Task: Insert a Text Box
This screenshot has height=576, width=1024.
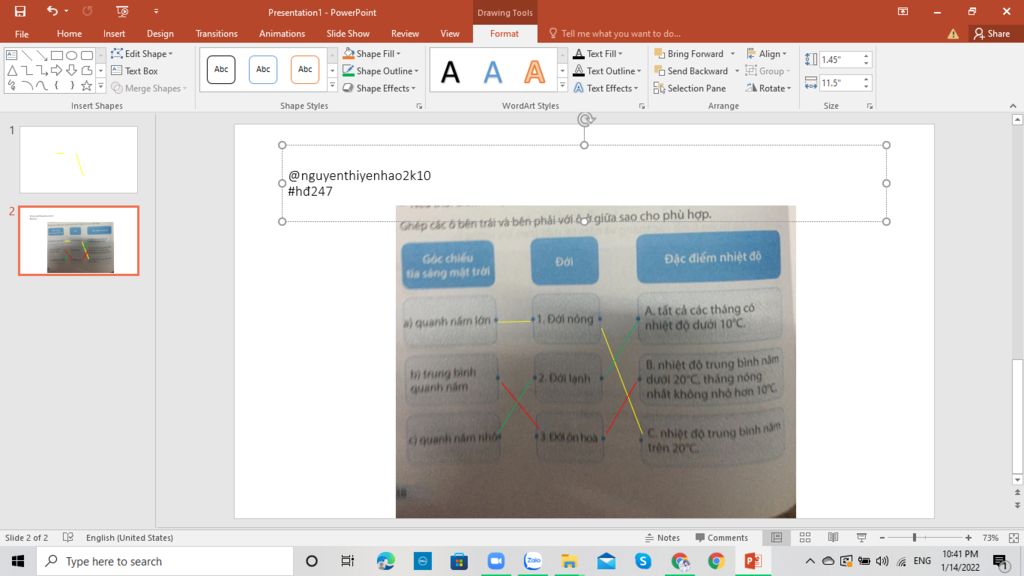Action: pyautogui.click(x=135, y=71)
